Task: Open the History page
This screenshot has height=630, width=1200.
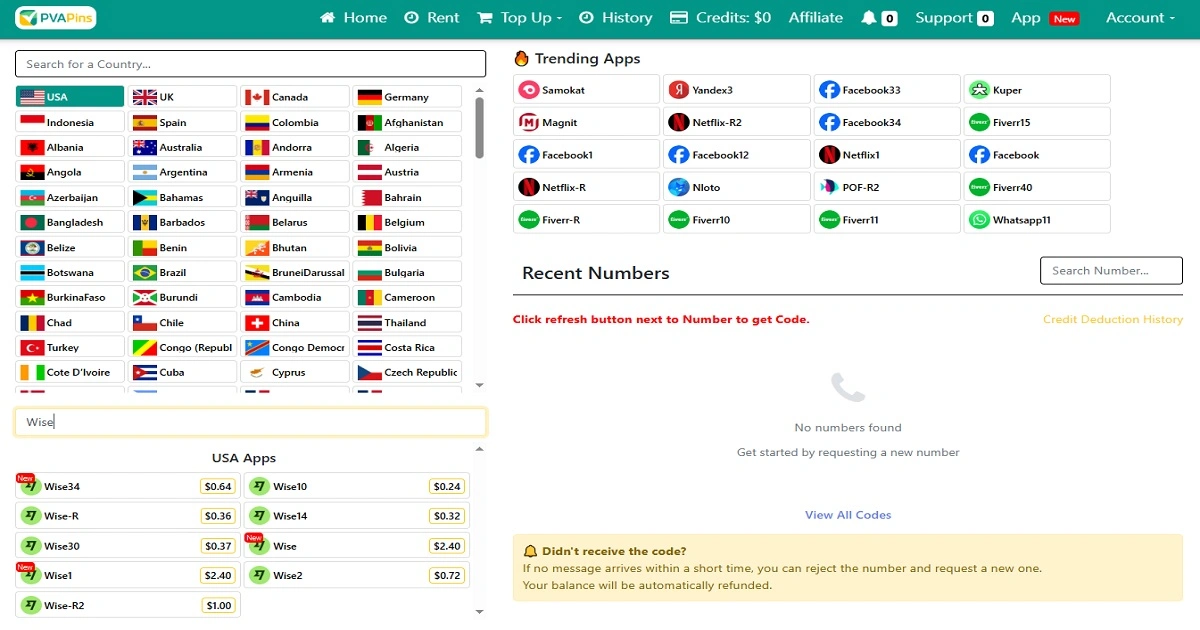Action: pos(615,18)
